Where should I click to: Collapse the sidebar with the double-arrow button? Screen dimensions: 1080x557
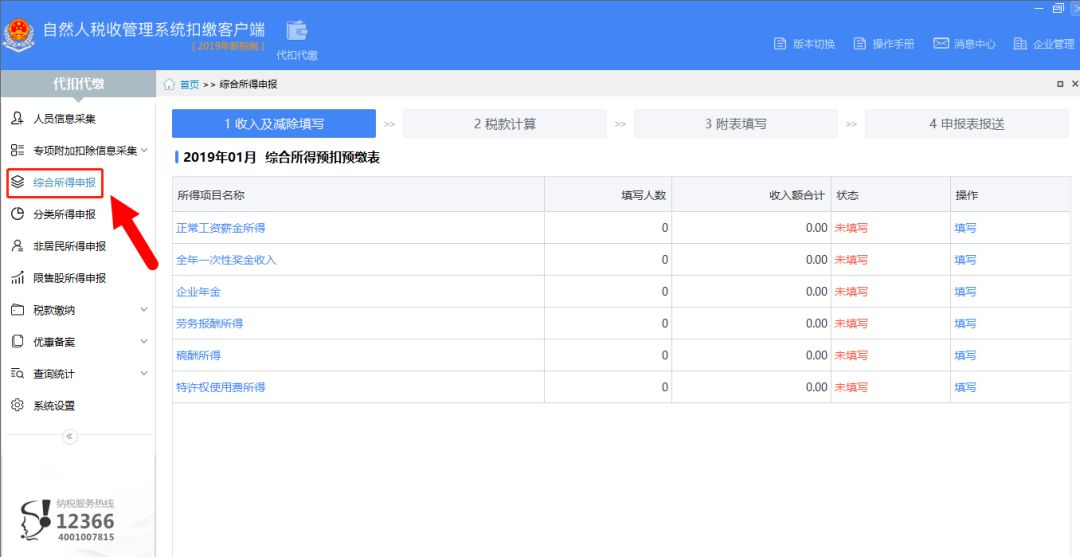click(x=70, y=436)
